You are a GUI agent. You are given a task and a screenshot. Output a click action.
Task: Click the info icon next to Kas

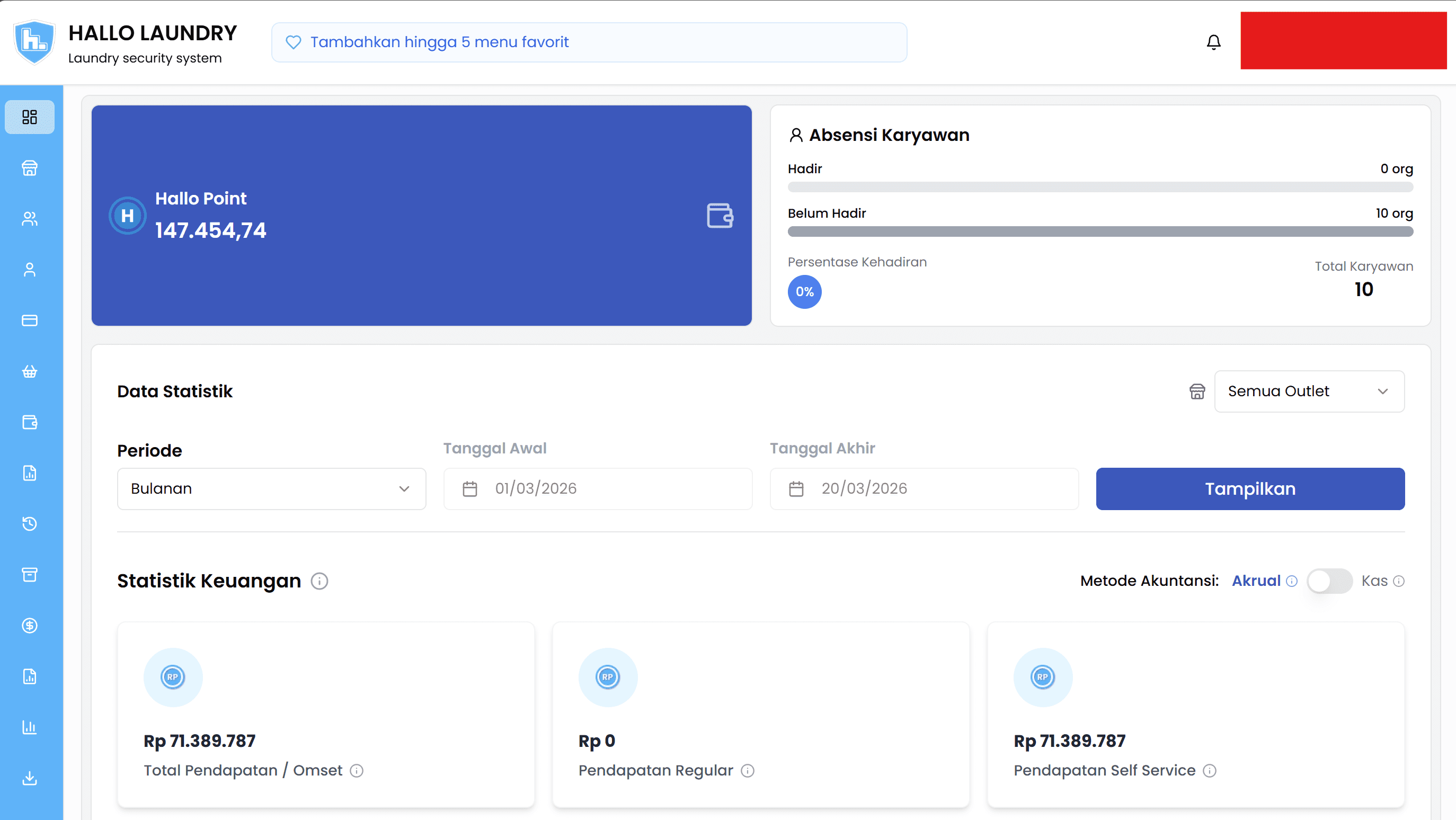coord(1399,581)
